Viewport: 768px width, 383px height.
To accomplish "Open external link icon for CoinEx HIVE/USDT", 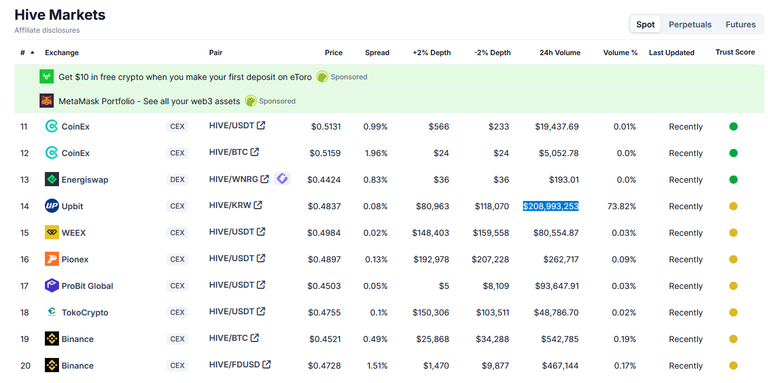I will (x=261, y=125).
